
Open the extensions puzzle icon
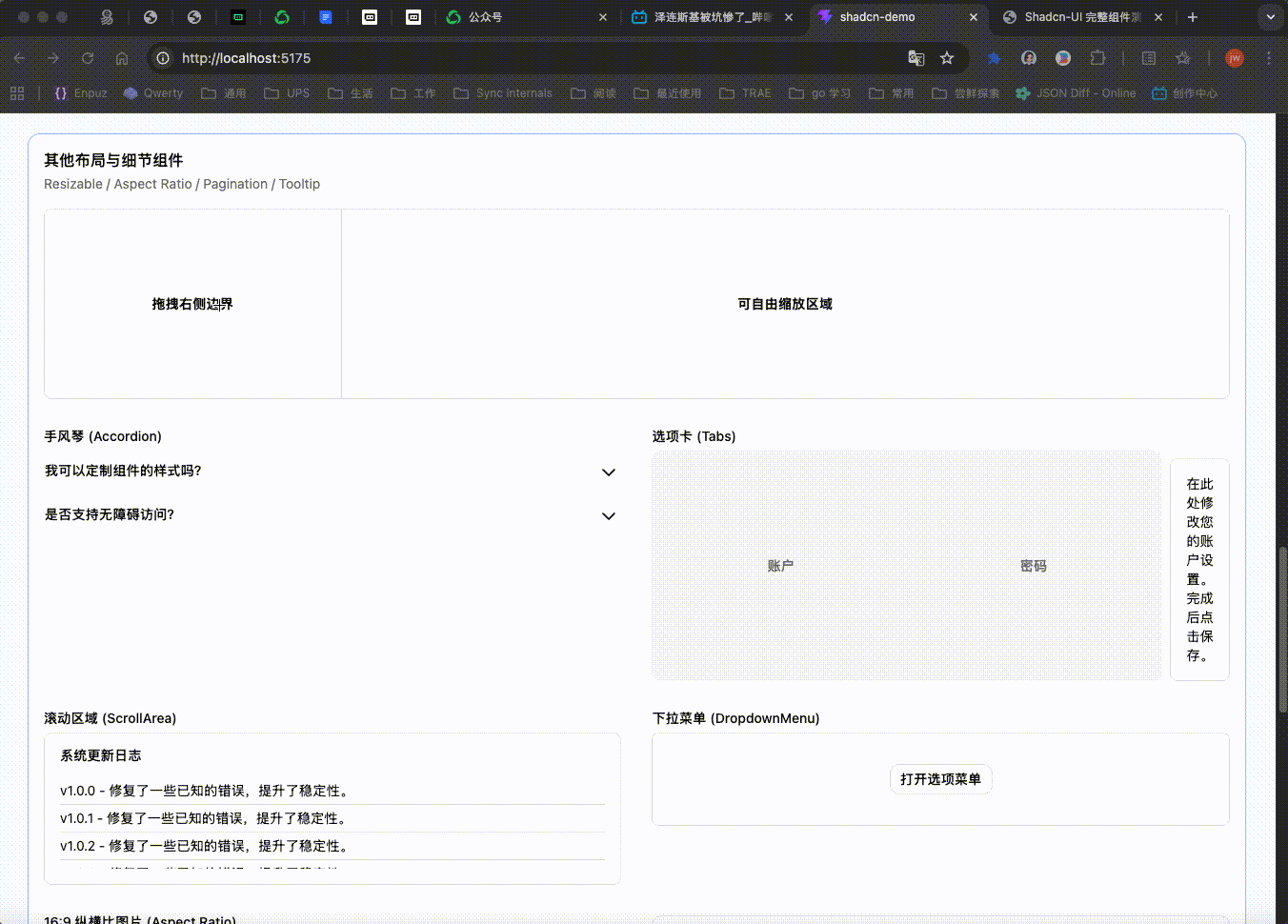1097,58
